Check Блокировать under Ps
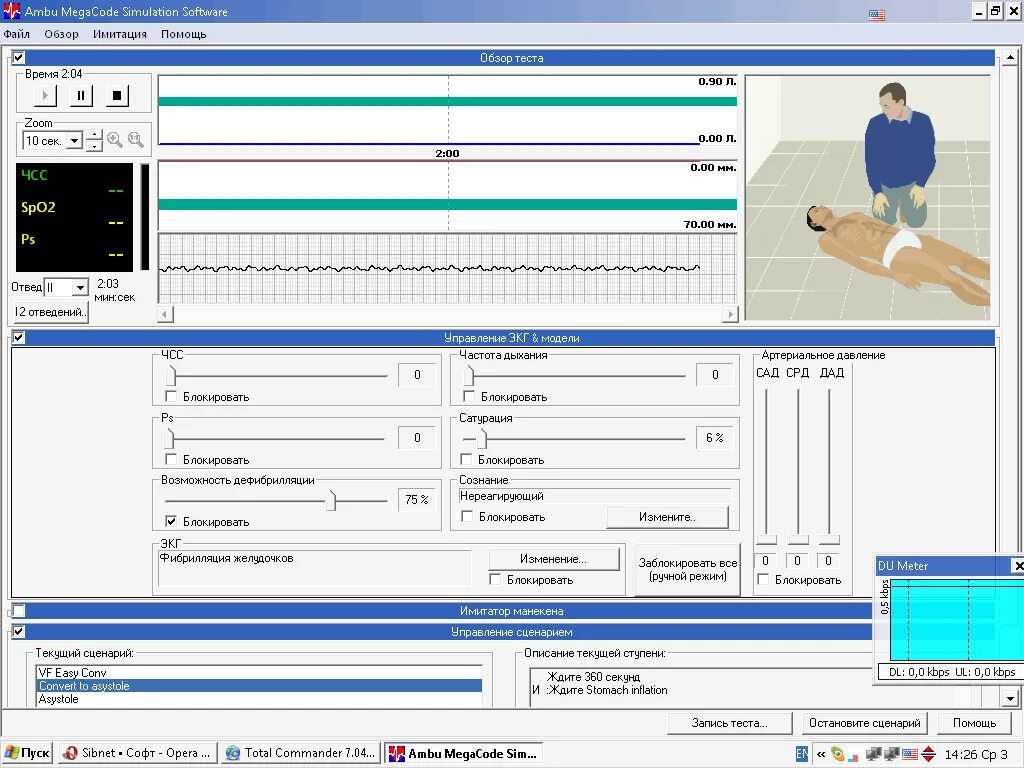Screen dimensions: 1024x768 tap(171, 459)
